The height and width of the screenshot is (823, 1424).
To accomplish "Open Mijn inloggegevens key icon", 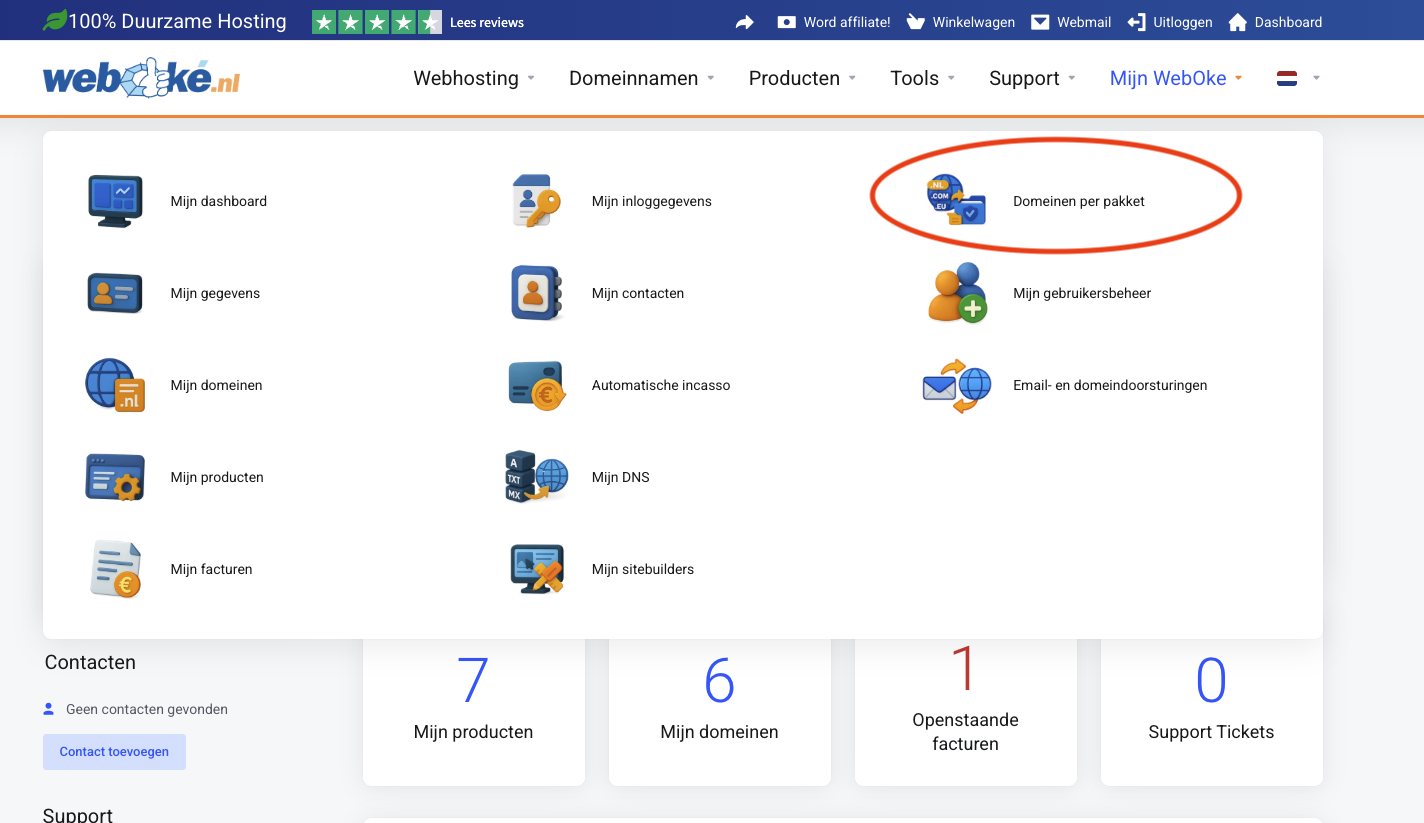I will pyautogui.click(x=537, y=201).
